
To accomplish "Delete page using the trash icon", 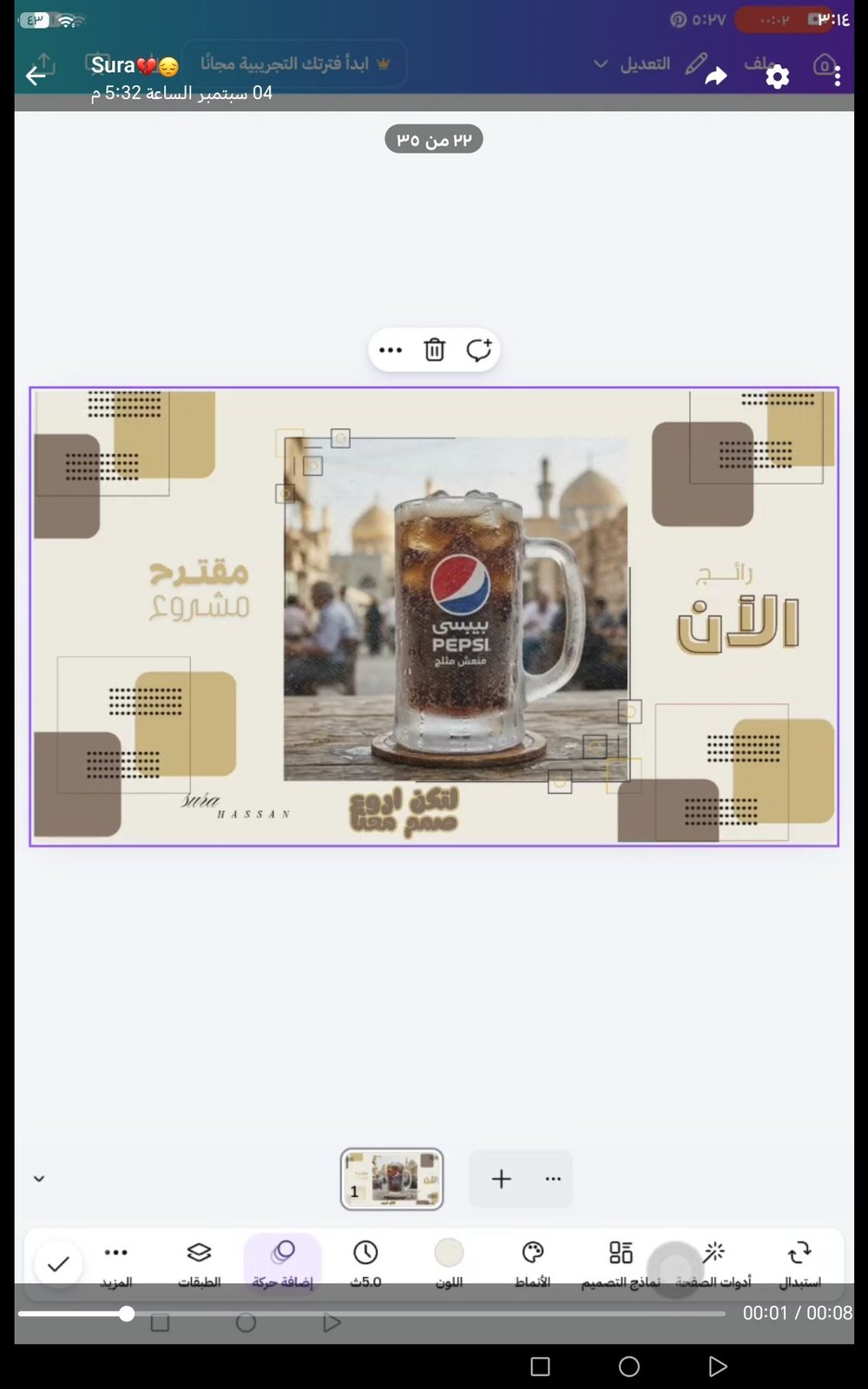I will pyautogui.click(x=434, y=350).
